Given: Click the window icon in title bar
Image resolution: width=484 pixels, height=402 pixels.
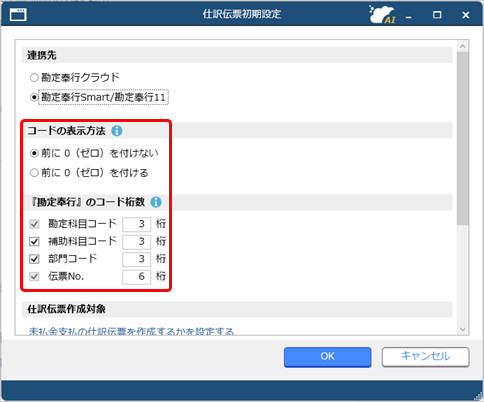Looking at the screenshot, I should (x=18, y=15).
